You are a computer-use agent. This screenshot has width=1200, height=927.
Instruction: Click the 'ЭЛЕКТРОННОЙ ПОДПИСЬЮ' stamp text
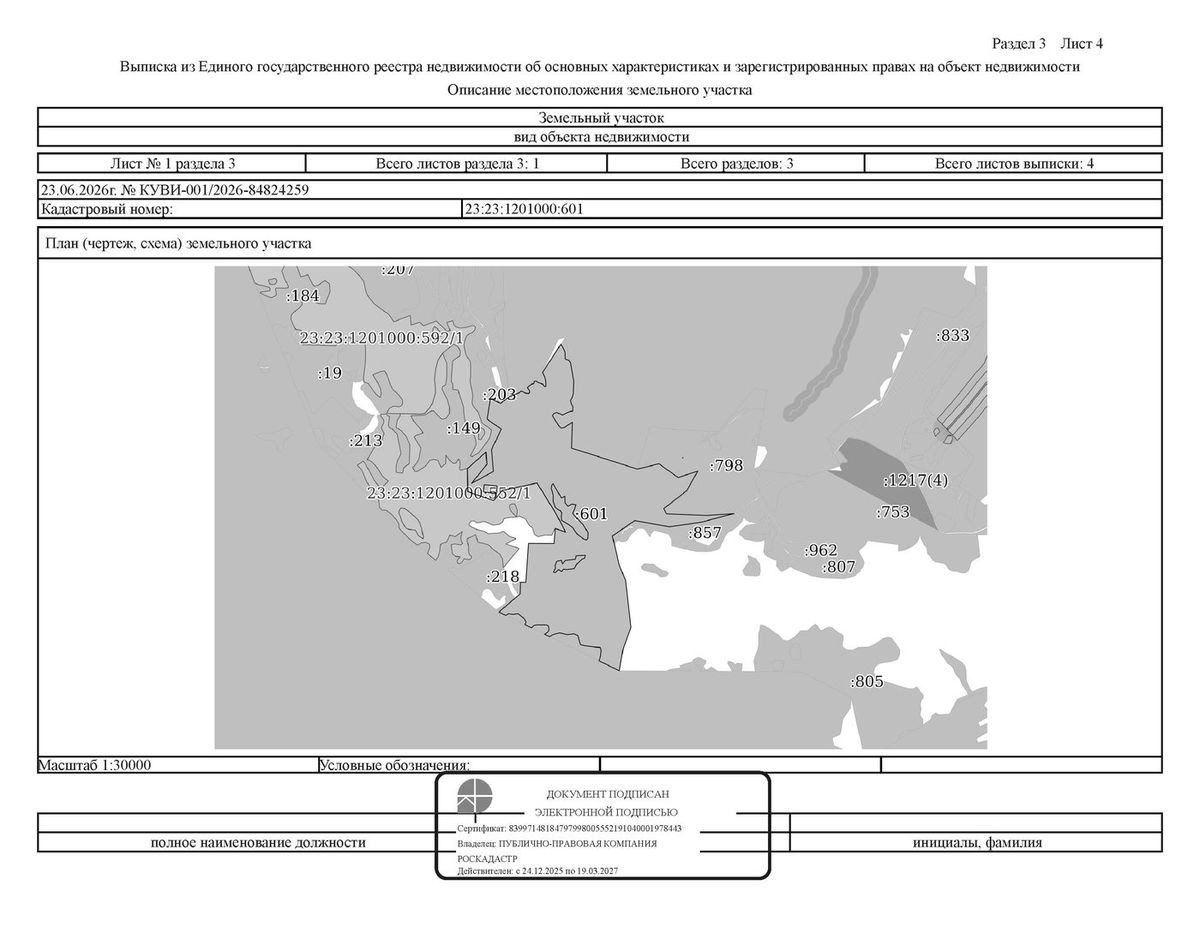(606, 812)
